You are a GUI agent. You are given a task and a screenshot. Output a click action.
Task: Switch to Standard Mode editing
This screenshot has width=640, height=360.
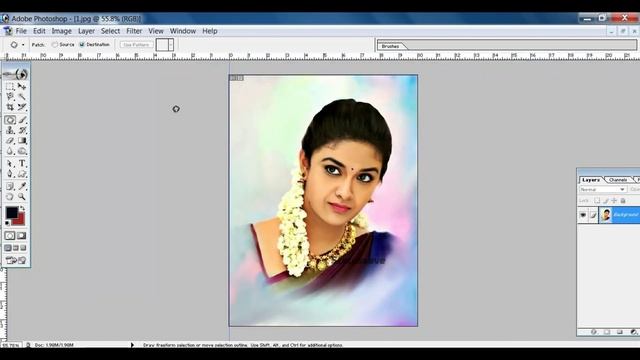coord(10,236)
